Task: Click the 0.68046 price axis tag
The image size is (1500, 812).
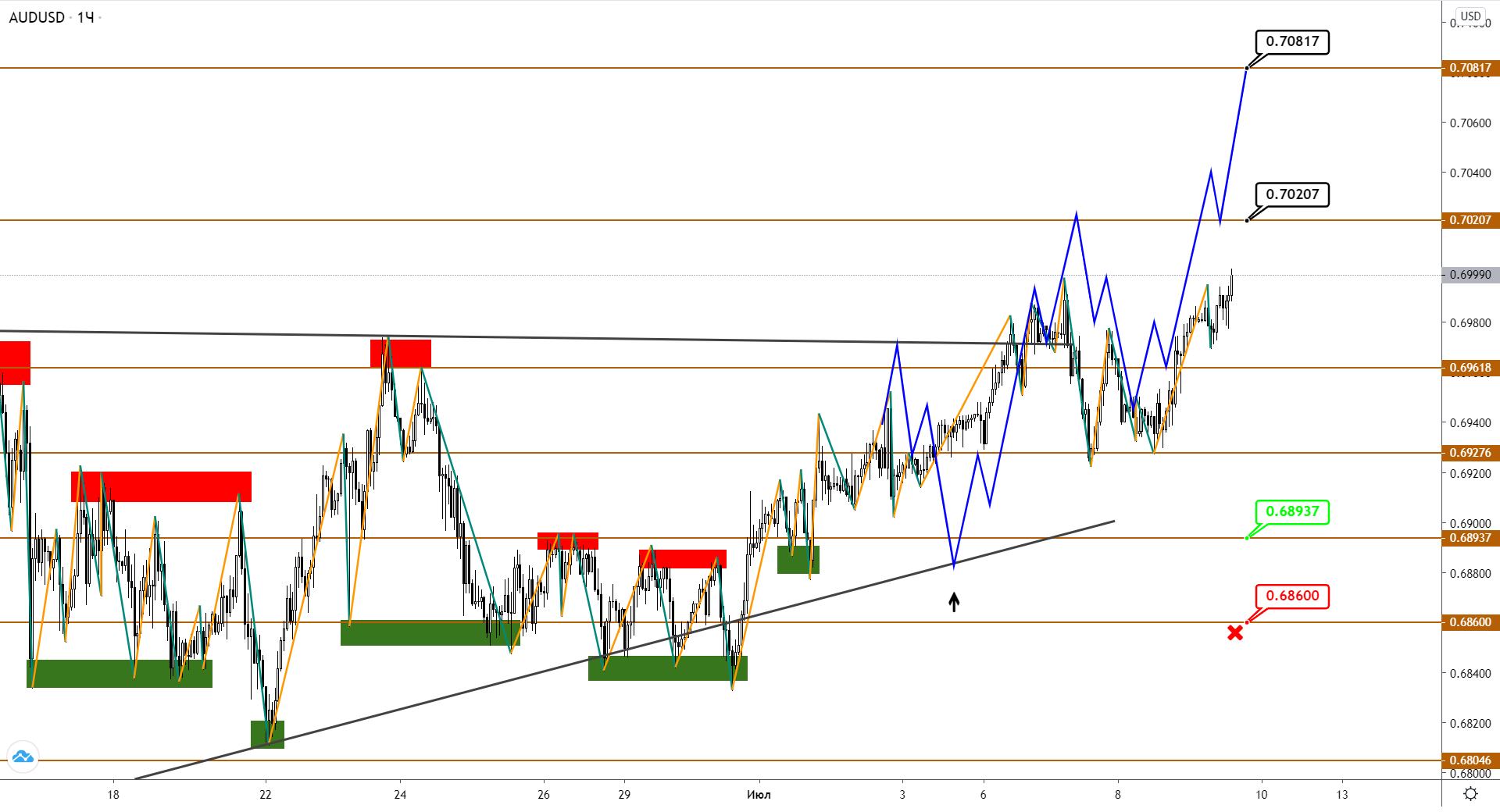Action: click(x=1470, y=760)
